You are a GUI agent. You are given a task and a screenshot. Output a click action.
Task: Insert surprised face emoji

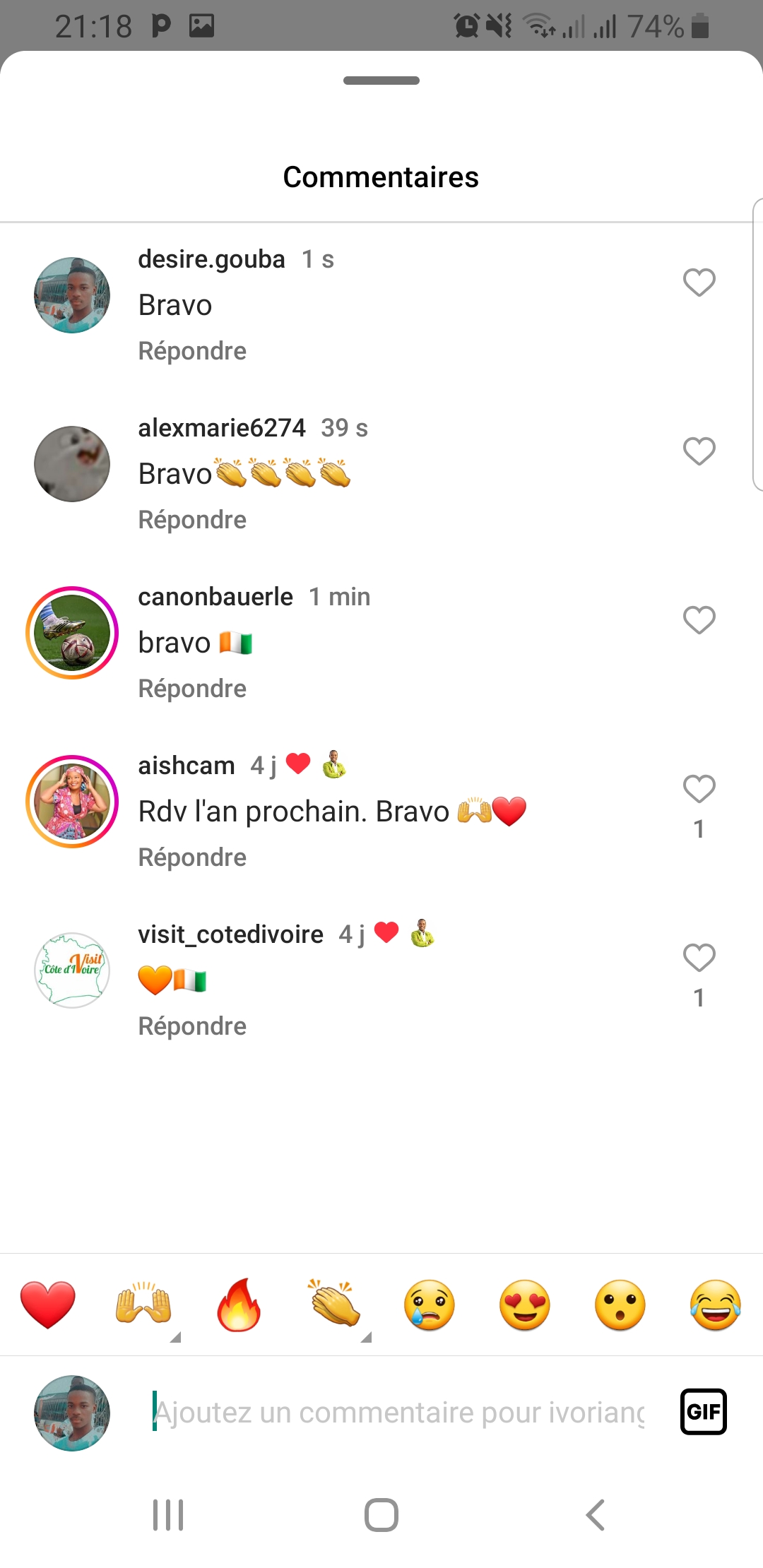point(620,1305)
